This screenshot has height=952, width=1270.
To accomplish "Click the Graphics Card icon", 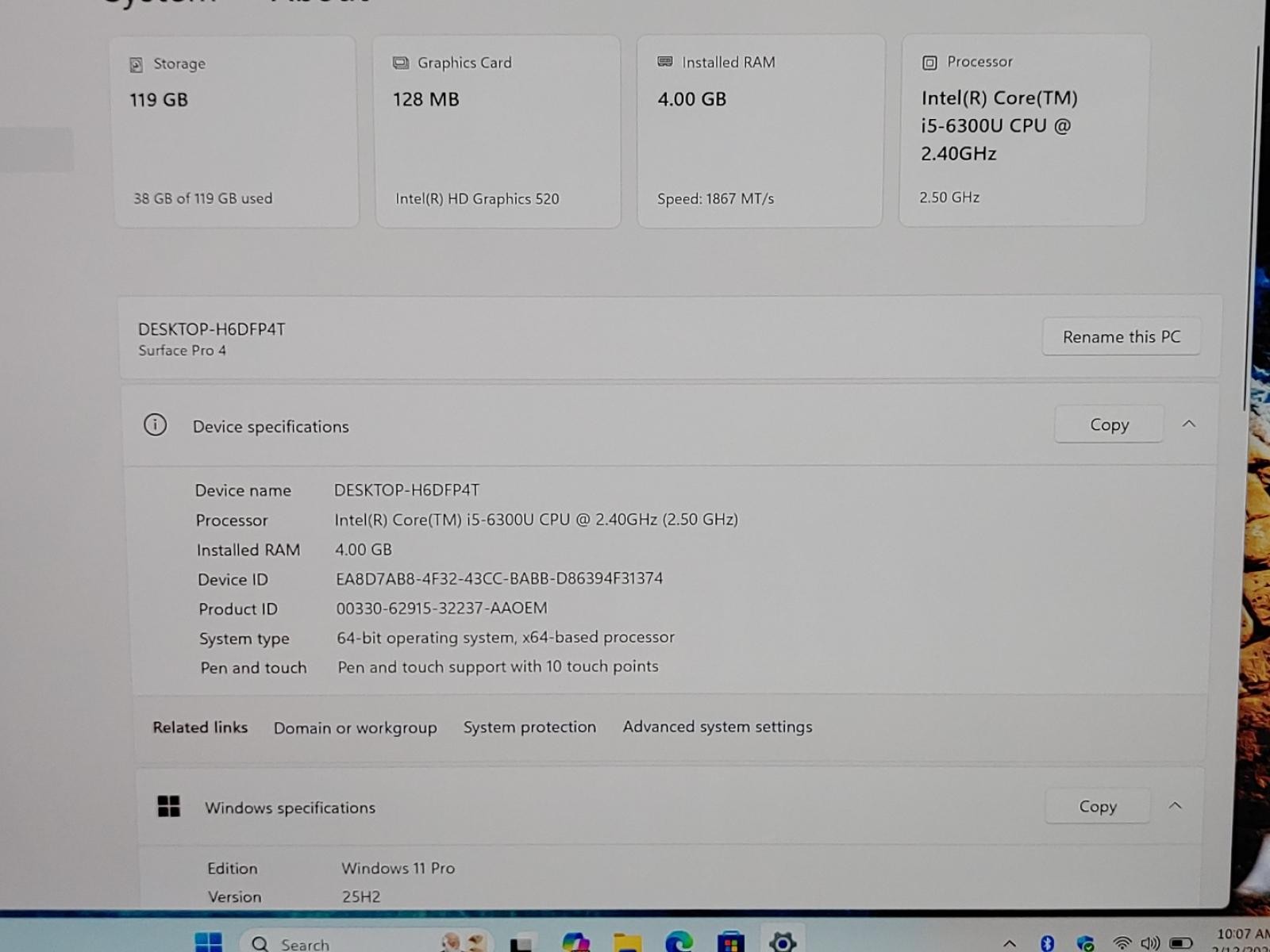I will pos(401,63).
